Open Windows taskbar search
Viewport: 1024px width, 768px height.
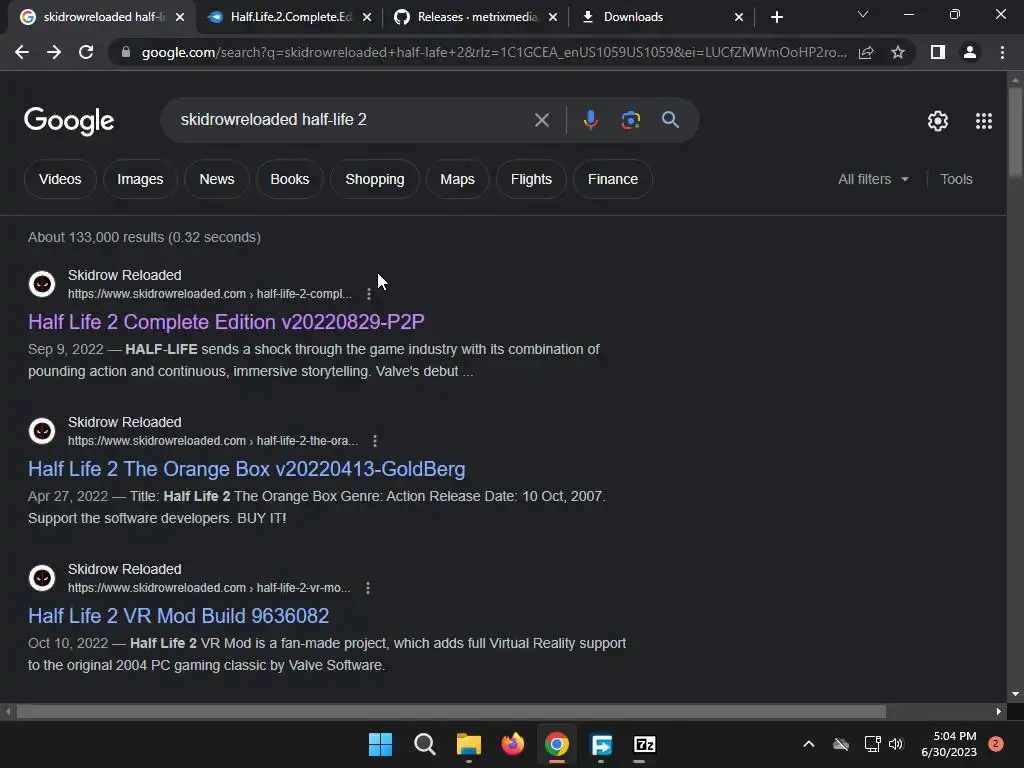coord(424,744)
